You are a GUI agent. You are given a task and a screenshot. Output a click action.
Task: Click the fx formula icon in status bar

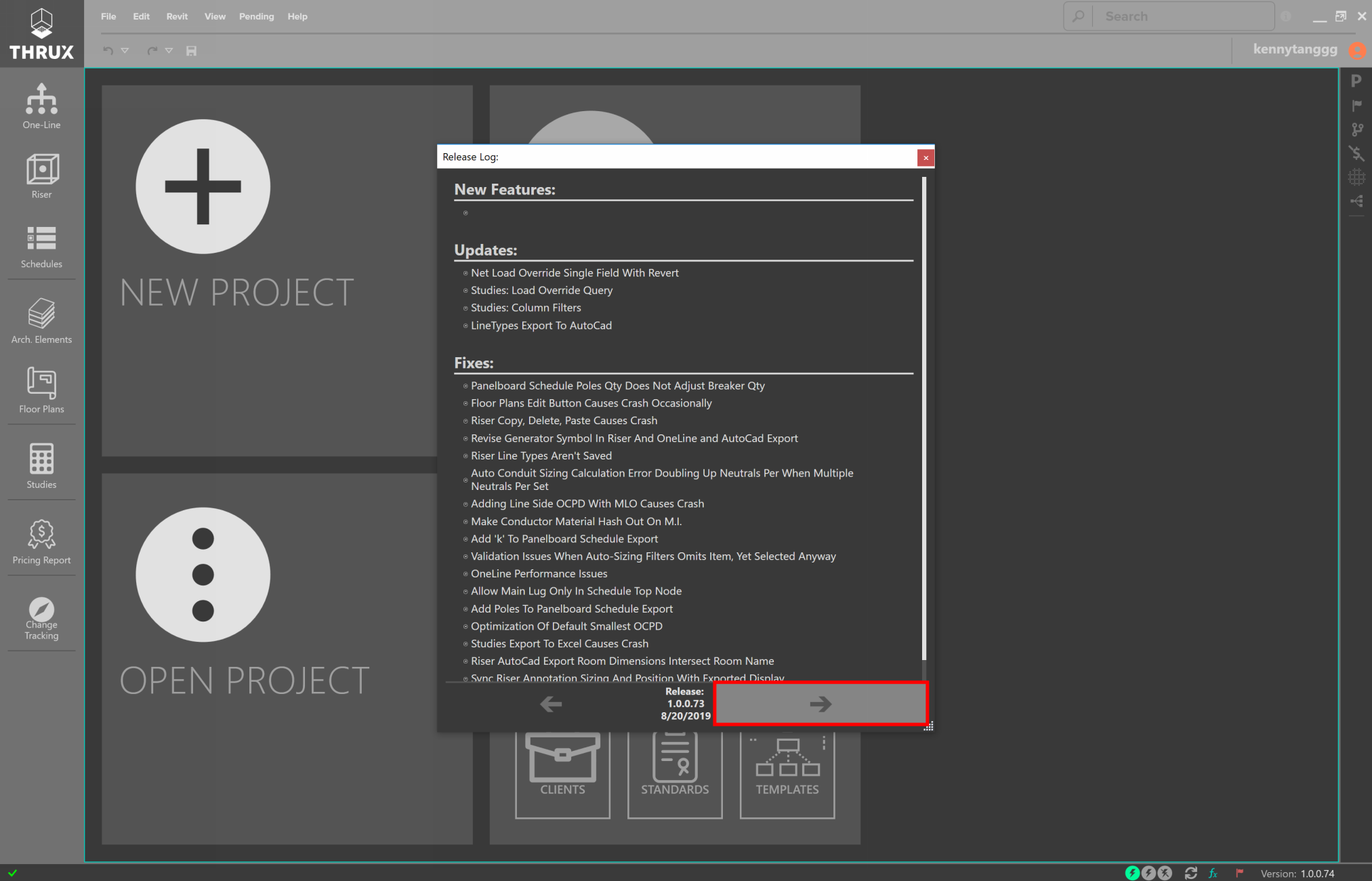tap(1213, 873)
